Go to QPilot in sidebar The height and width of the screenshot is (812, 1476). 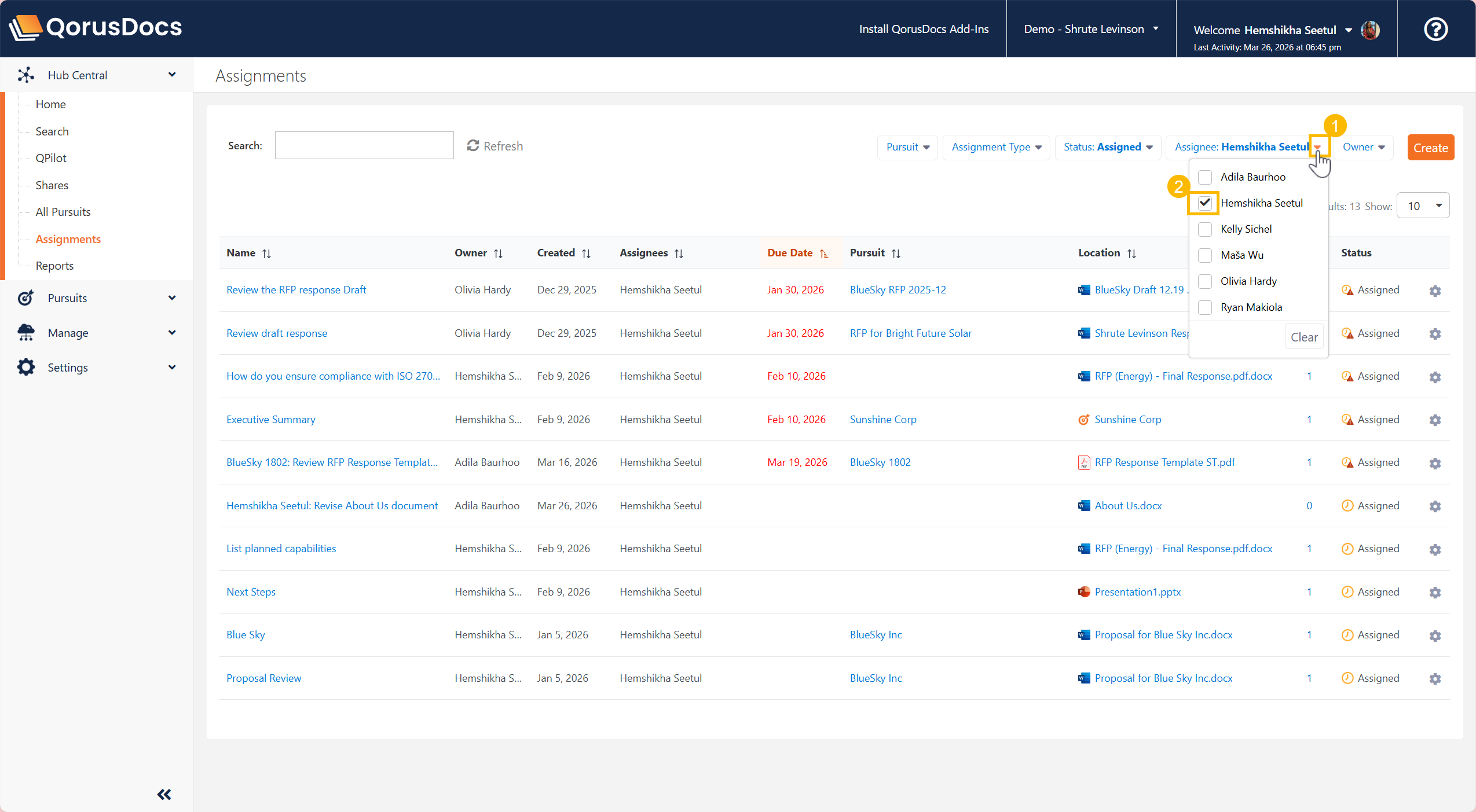51,158
